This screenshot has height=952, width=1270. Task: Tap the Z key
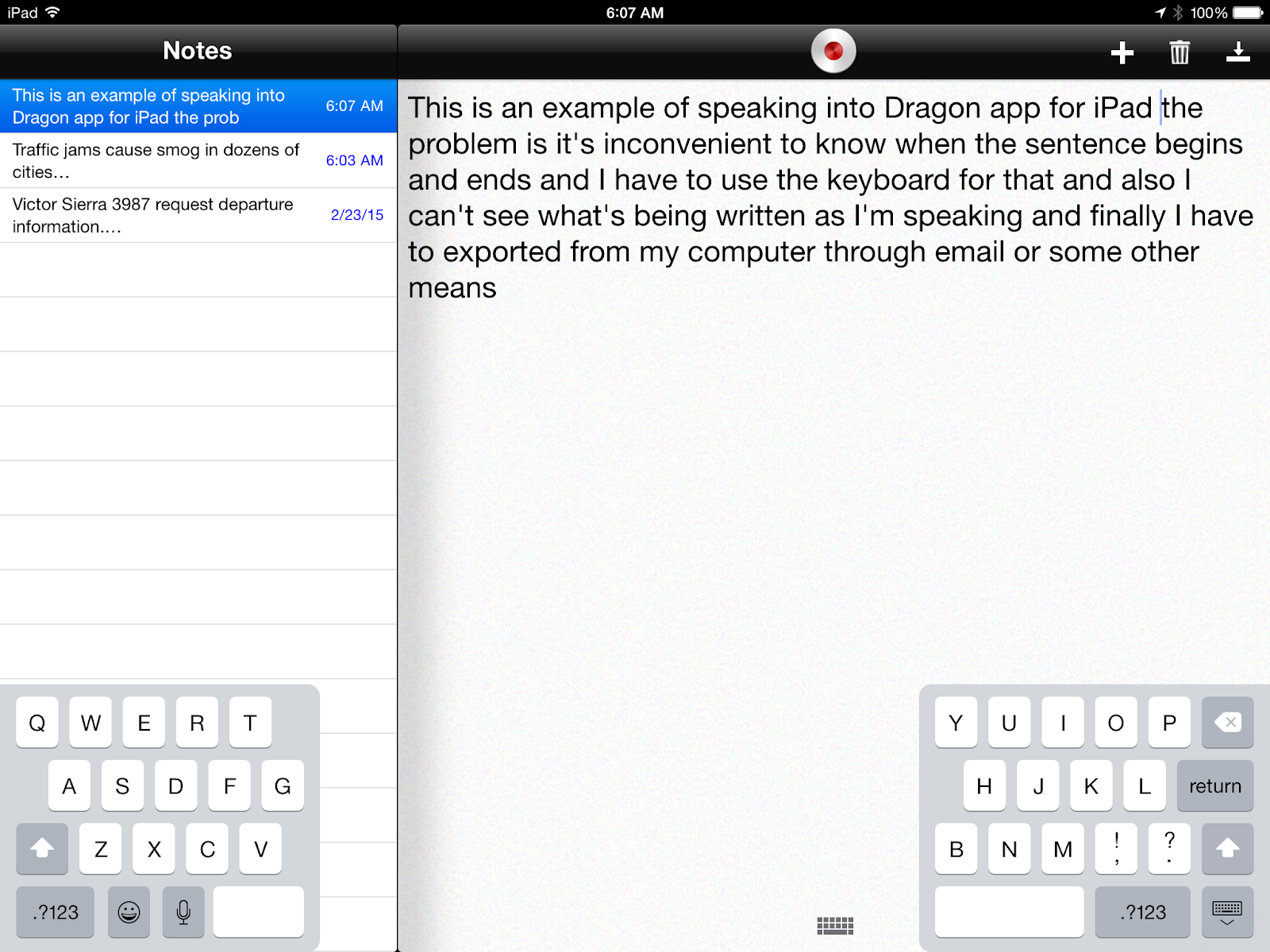[101, 849]
